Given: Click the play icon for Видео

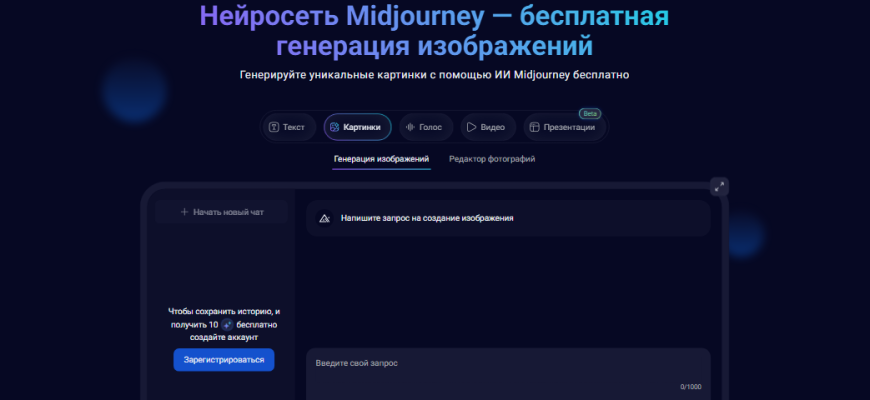Looking at the screenshot, I should pos(470,127).
